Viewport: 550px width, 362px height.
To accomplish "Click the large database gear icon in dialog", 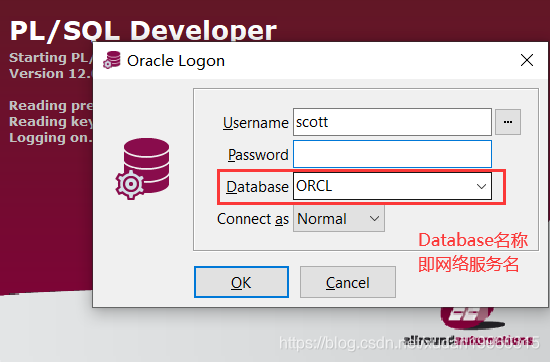I will [142, 169].
